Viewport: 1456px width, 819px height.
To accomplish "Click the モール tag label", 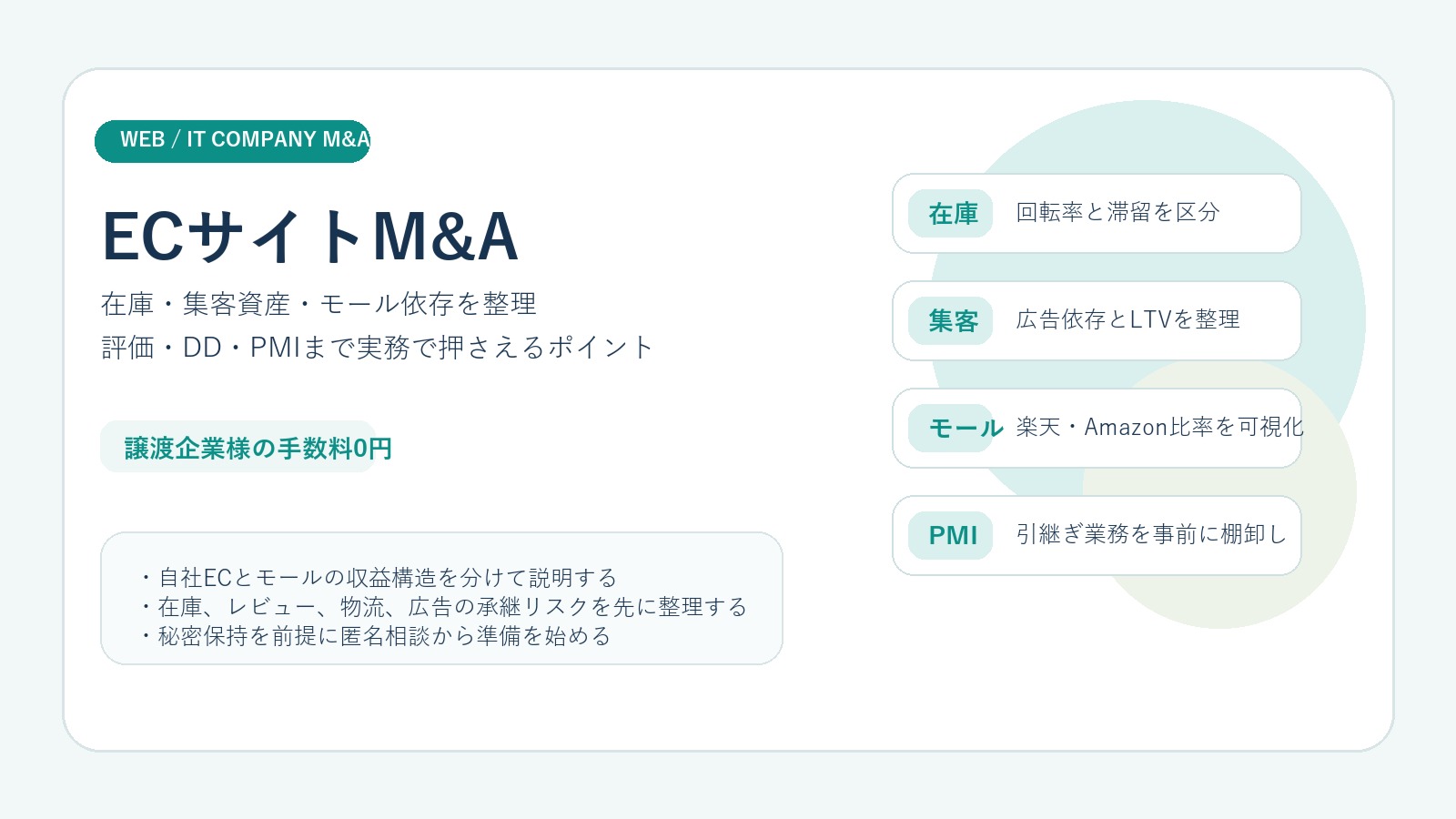I will click(951, 429).
